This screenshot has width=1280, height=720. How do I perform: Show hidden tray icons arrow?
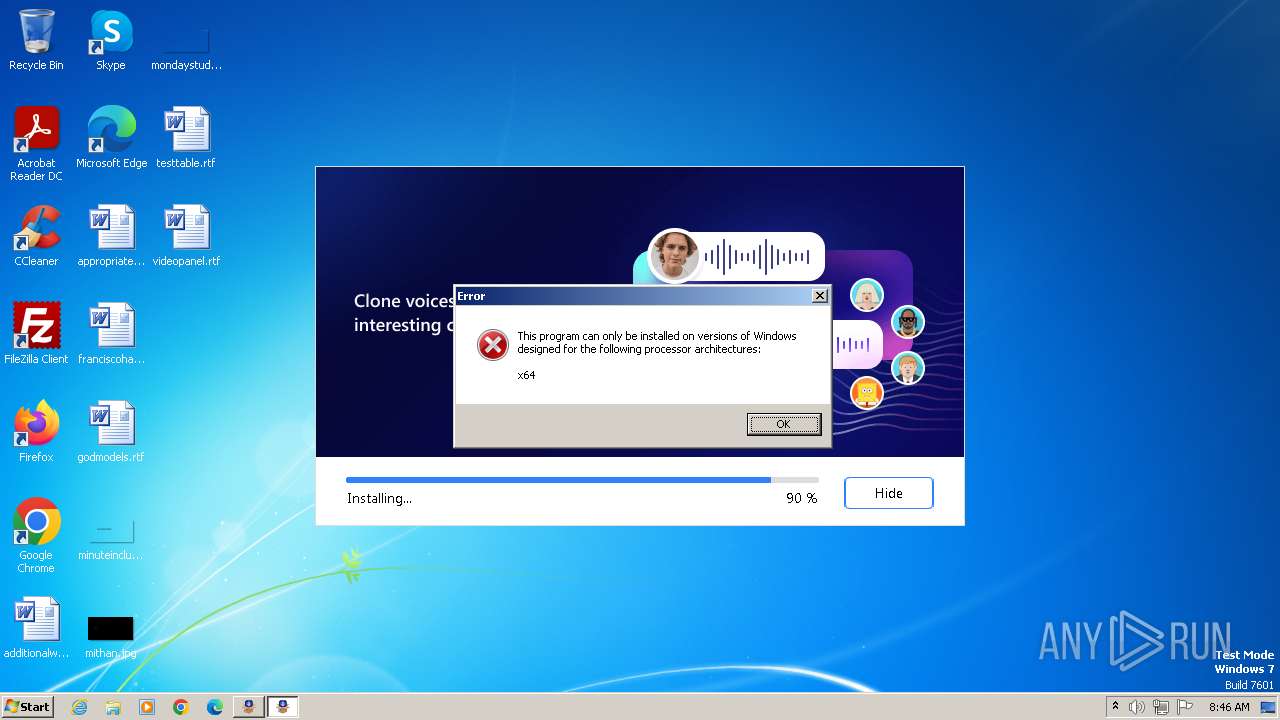1115,707
